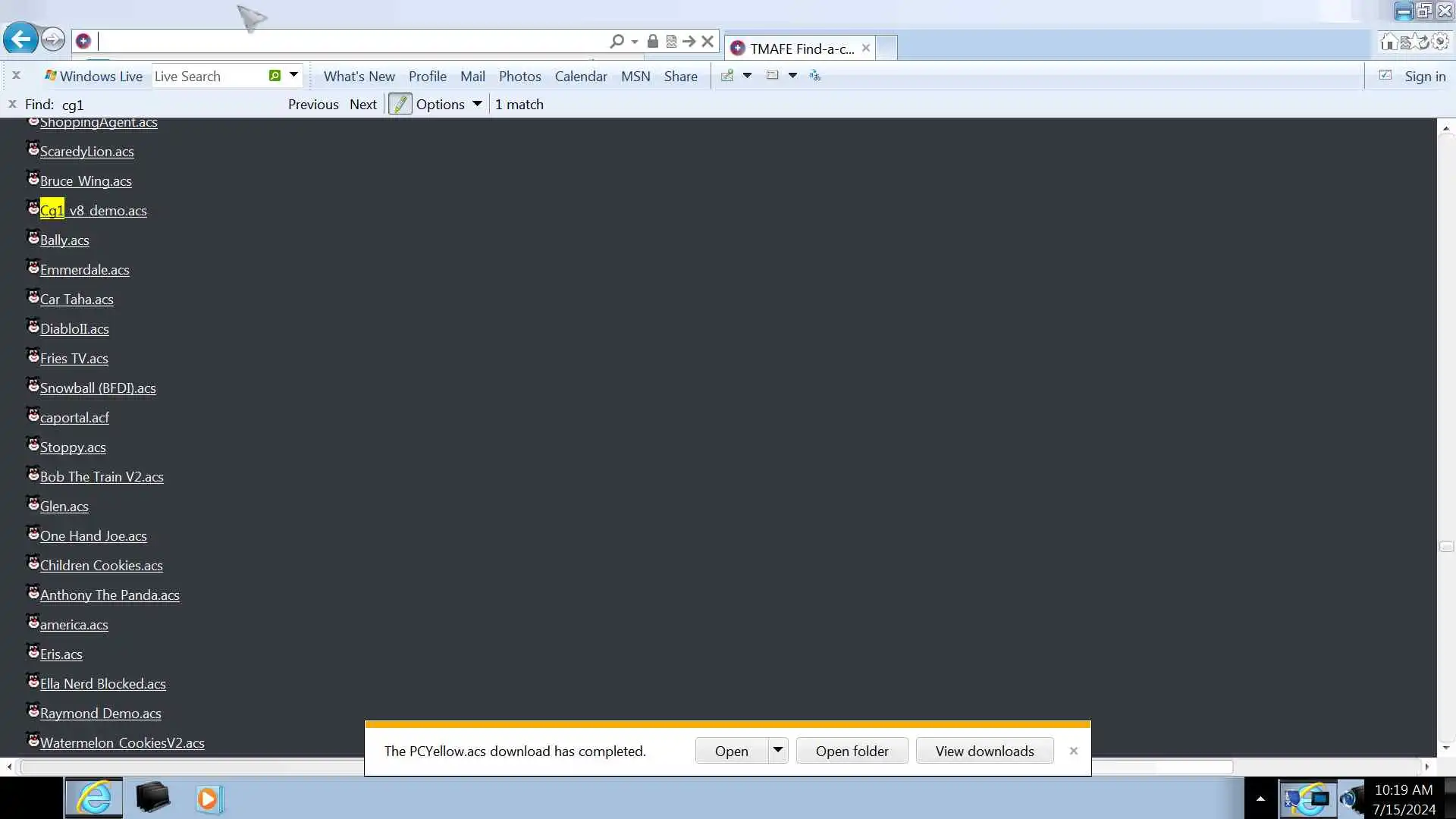Launch Internet Explorer from the taskbar

[93, 798]
